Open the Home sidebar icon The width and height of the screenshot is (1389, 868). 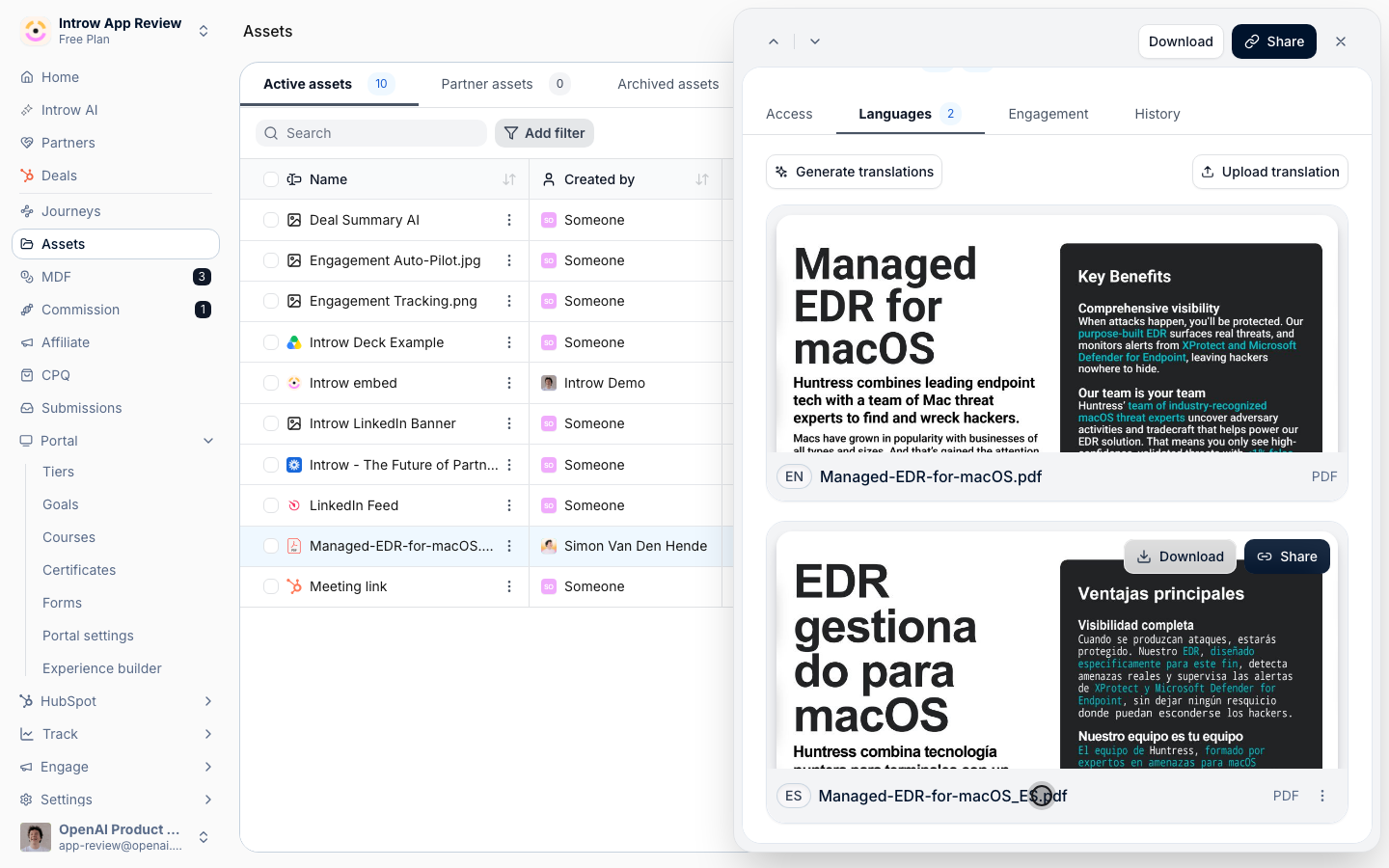tap(27, 77)
